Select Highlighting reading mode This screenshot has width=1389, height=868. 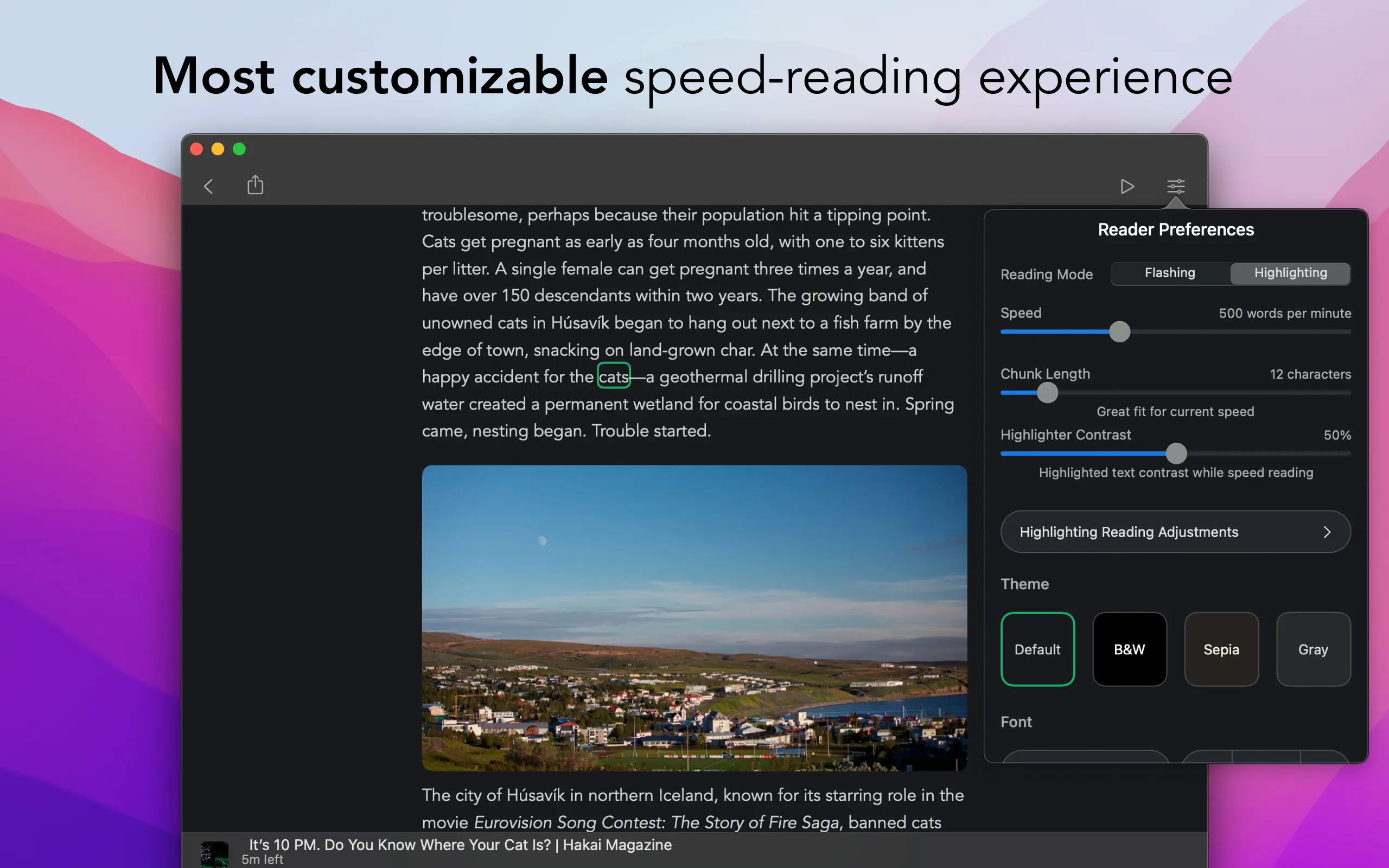click(x=1290, y=273)
